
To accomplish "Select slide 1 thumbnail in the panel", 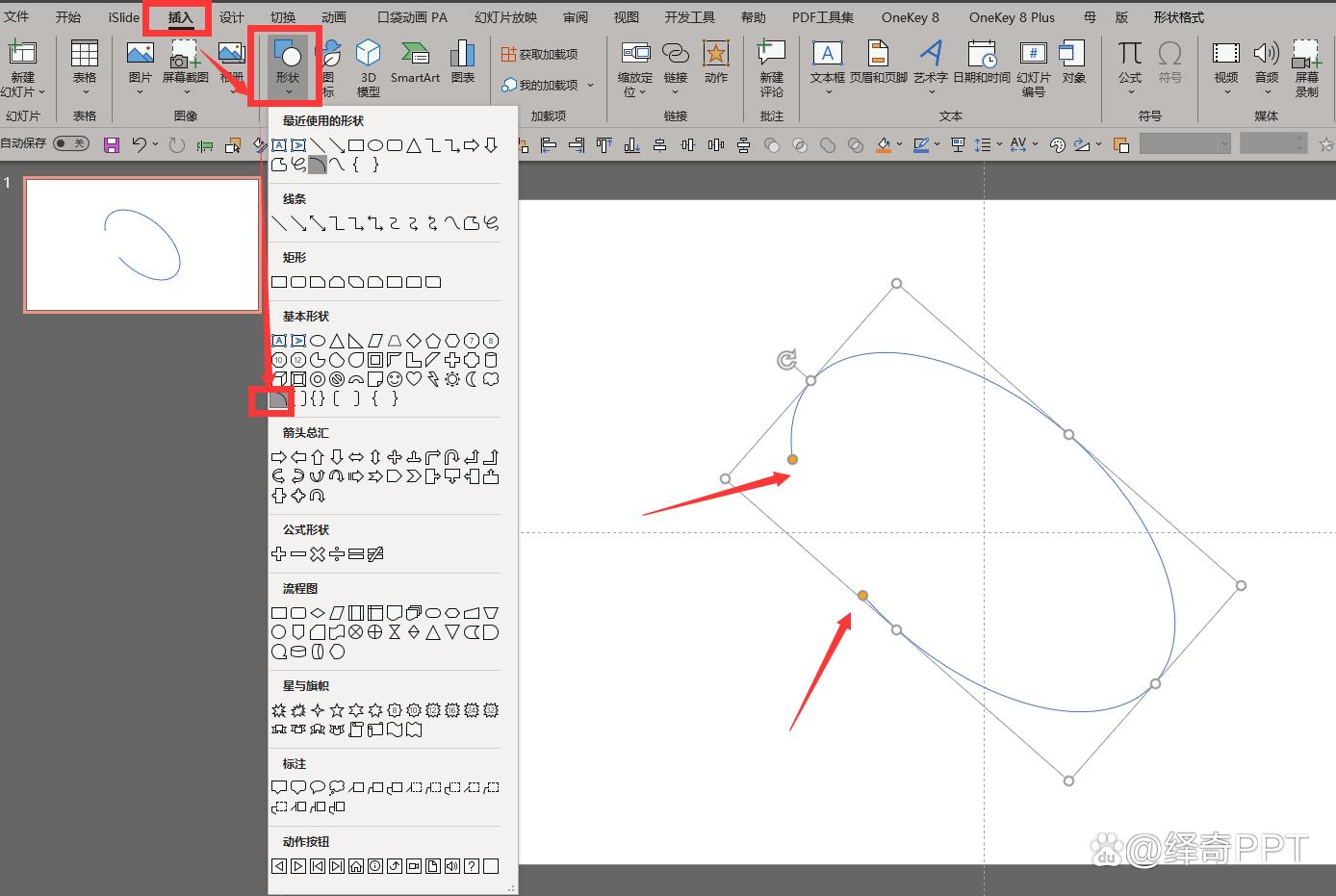I will click(141, 243).
